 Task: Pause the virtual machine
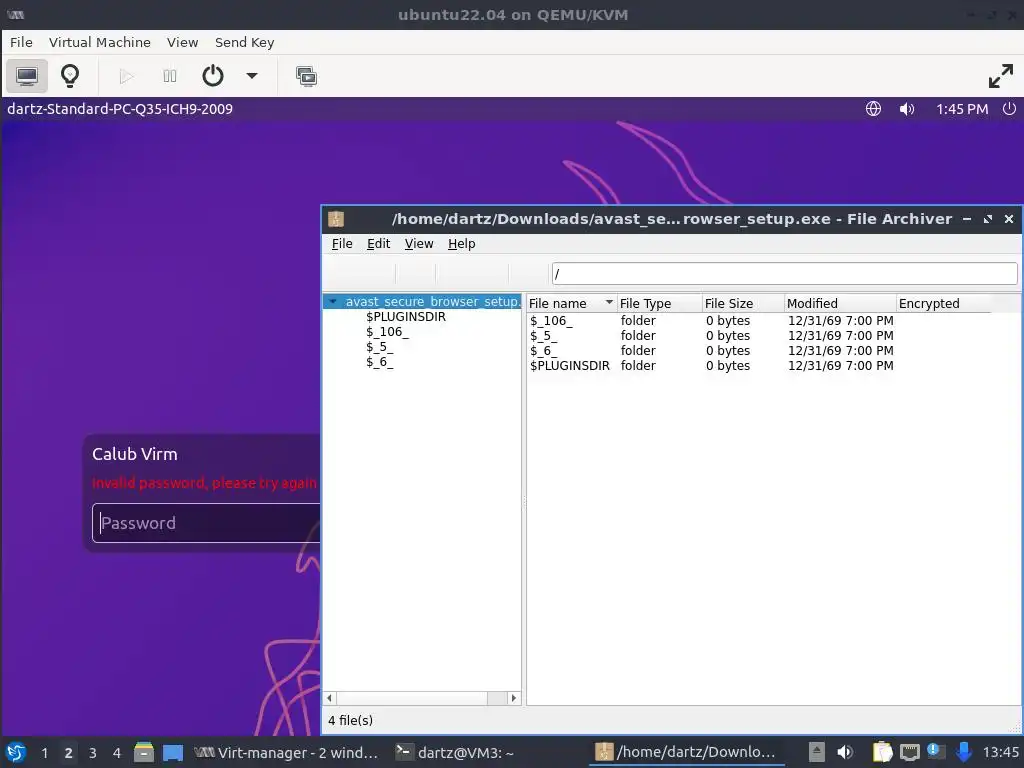pos(170,76)
